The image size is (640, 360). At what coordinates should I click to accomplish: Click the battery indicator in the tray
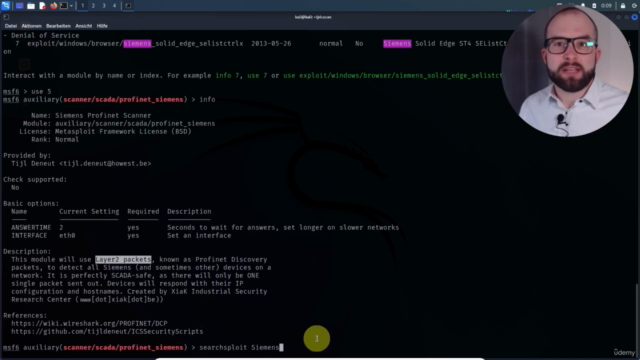[594, 6]
